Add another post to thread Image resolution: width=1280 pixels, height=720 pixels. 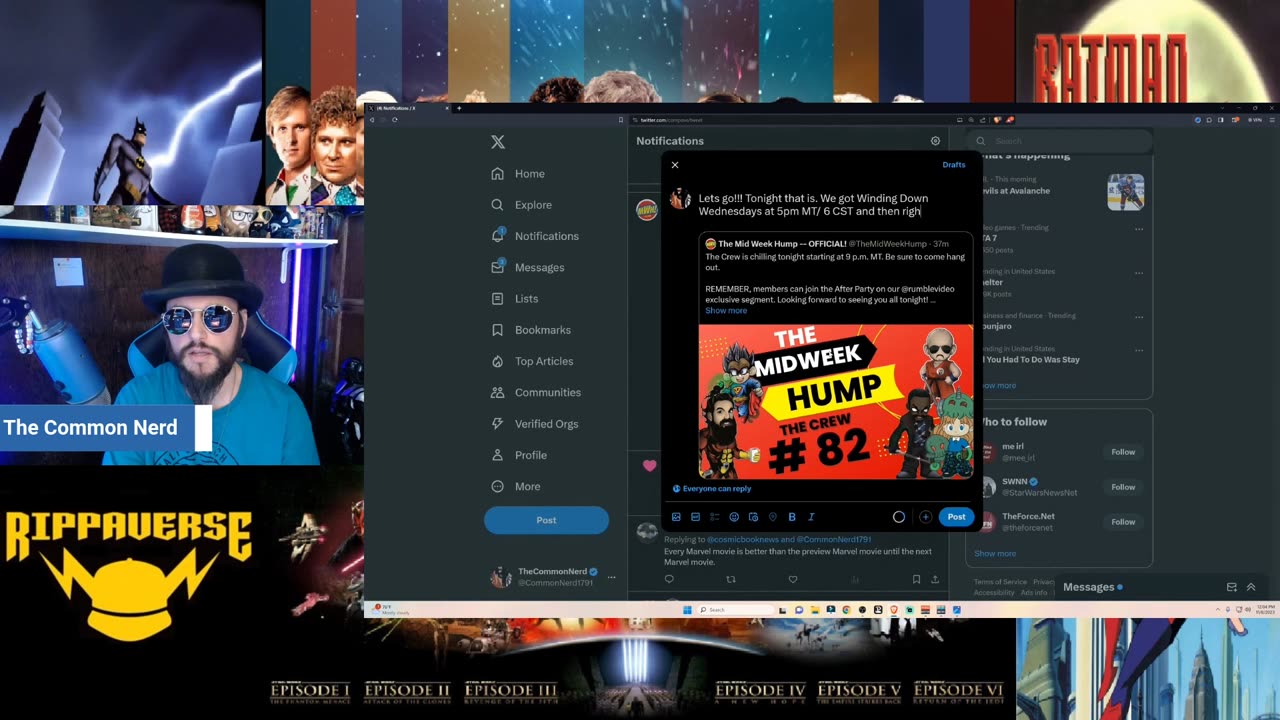[925, 517]
